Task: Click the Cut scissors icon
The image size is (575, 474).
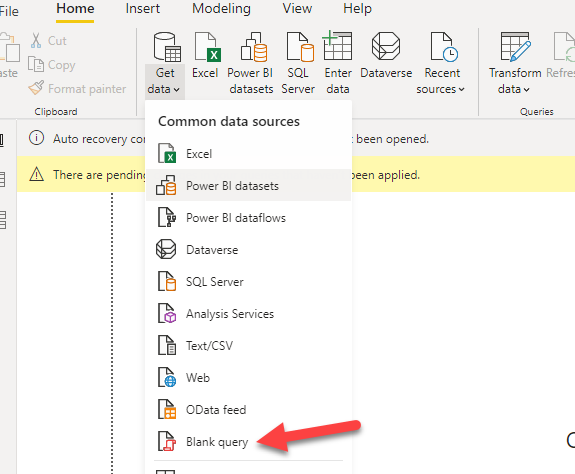Action: (36, 40)
